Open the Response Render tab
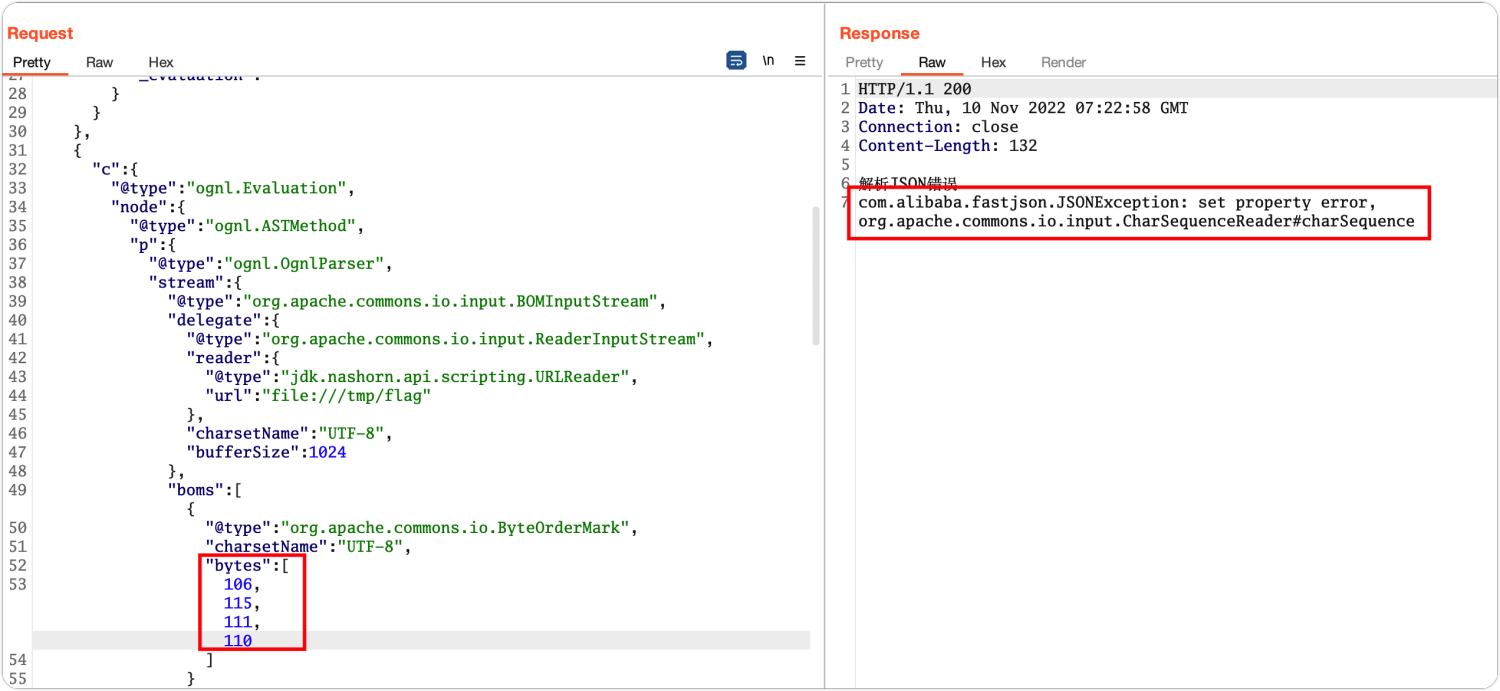The image size is (1500, 691). pyautogui.click(x=1063, y=62)
